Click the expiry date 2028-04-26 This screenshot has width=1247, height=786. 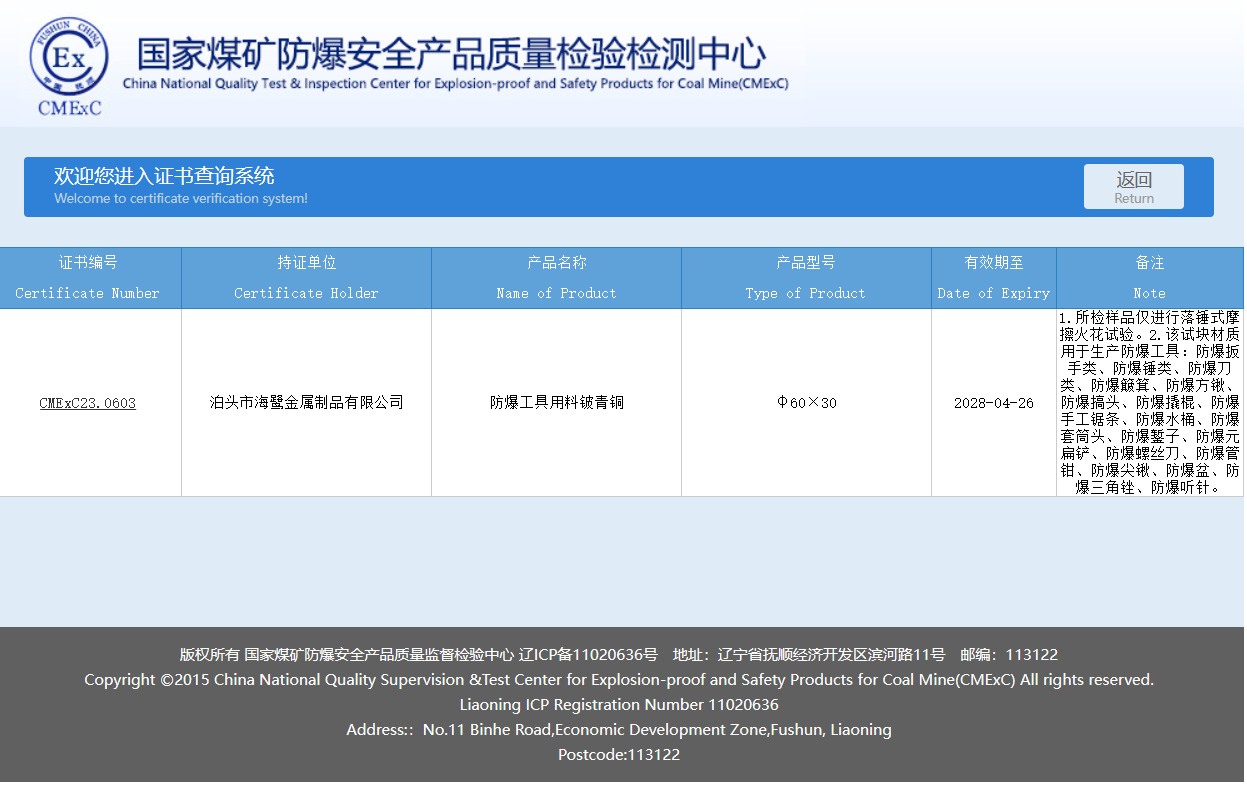[993, 402]
